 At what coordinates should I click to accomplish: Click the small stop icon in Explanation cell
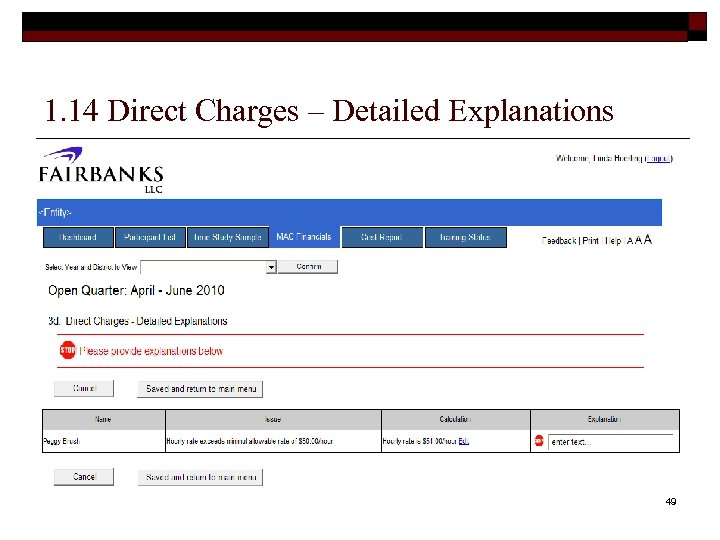click(x=539, y=441)
